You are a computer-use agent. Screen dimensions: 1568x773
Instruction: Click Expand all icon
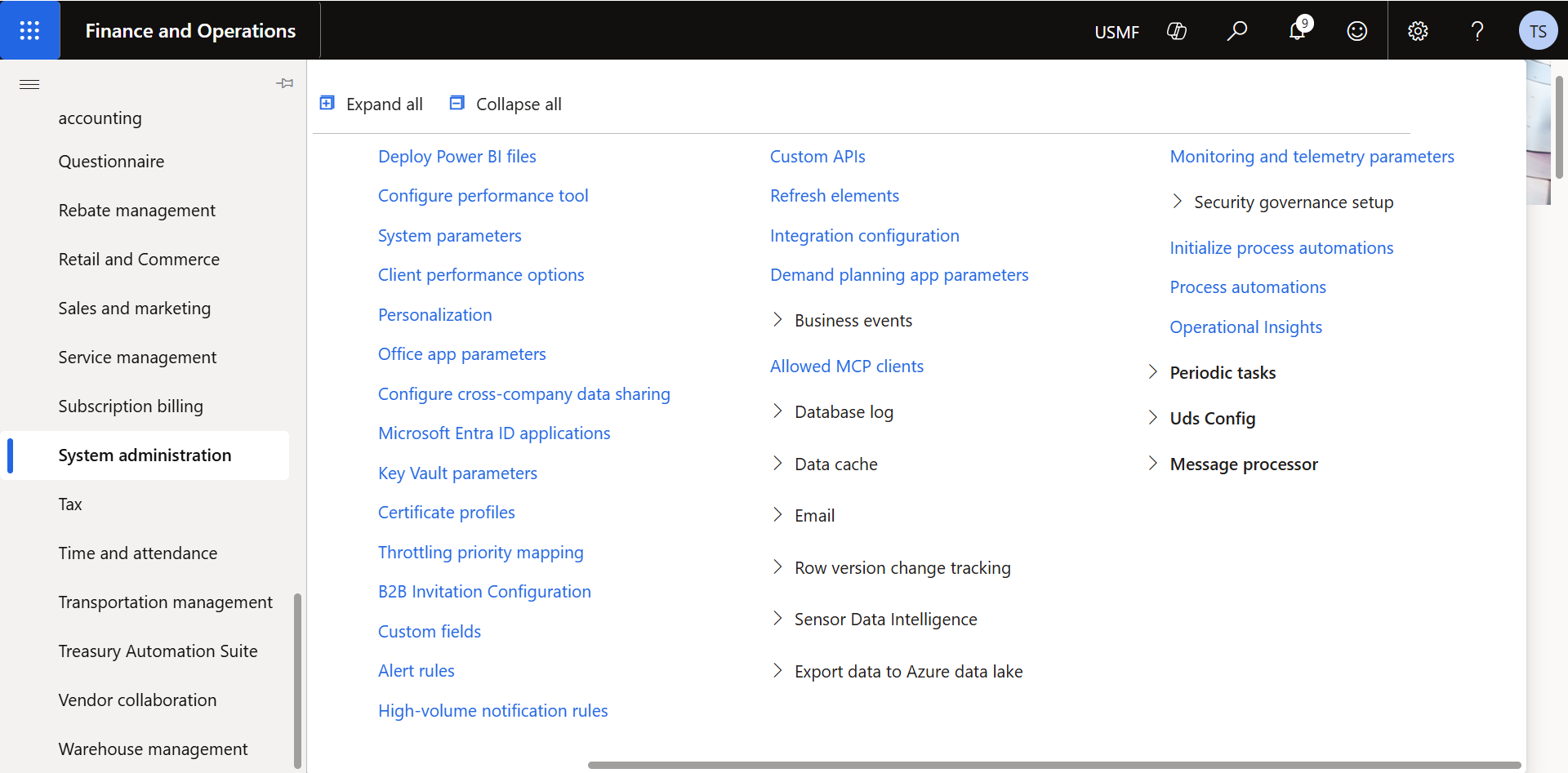tap(327, 103)
